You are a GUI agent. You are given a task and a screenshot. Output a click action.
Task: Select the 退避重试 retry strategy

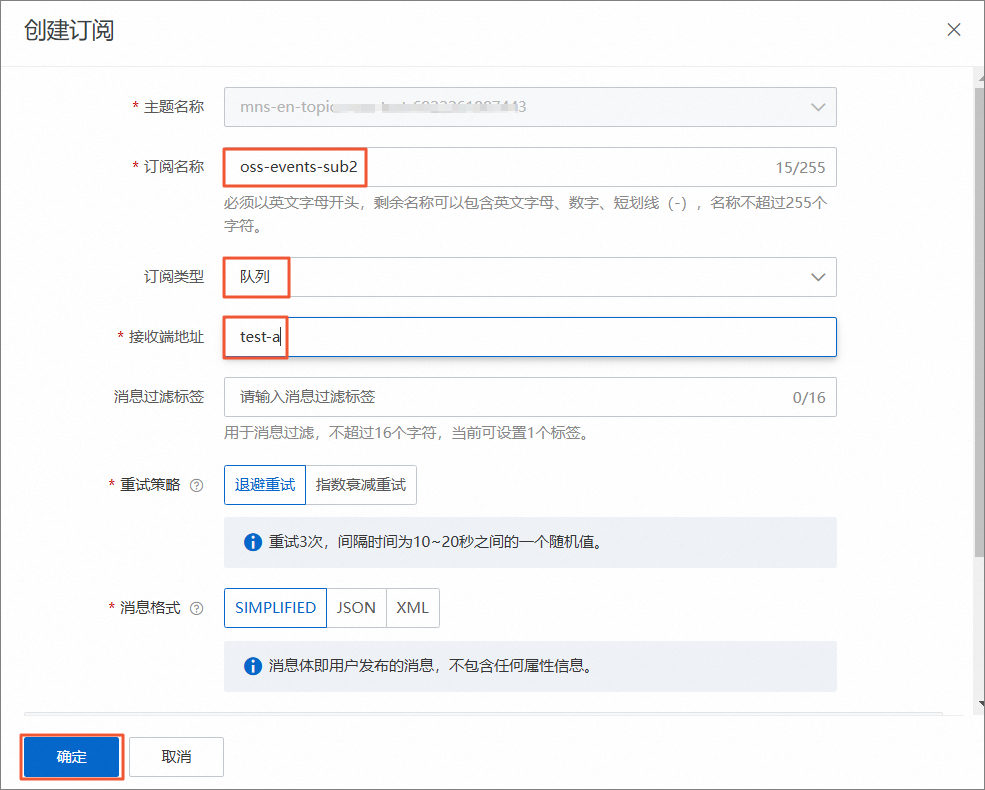point(265,485)
